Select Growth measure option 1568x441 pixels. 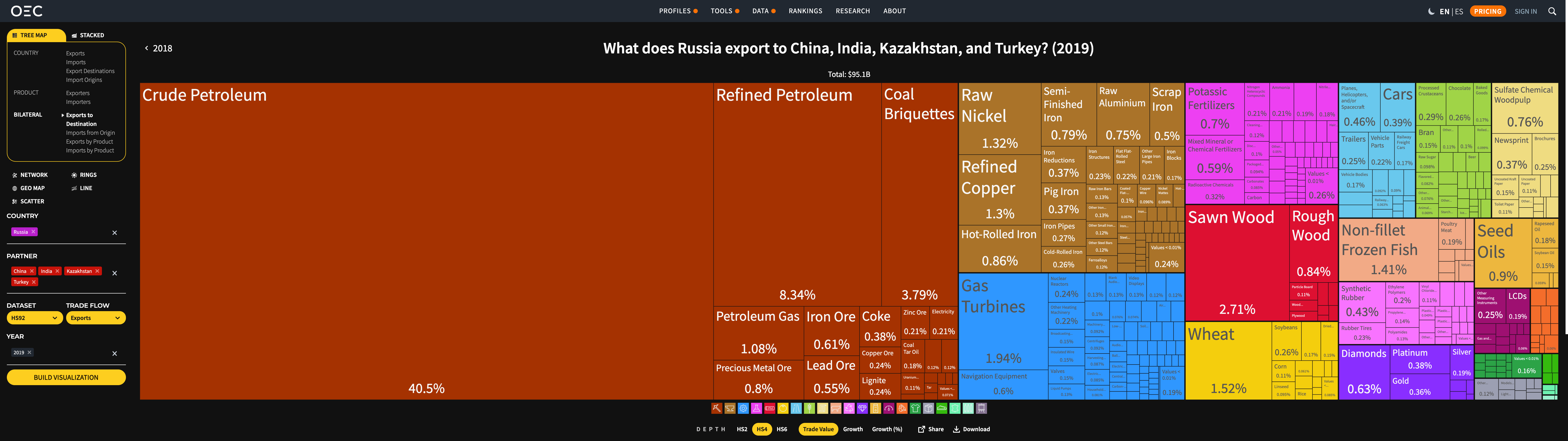(x=853, y=429)
